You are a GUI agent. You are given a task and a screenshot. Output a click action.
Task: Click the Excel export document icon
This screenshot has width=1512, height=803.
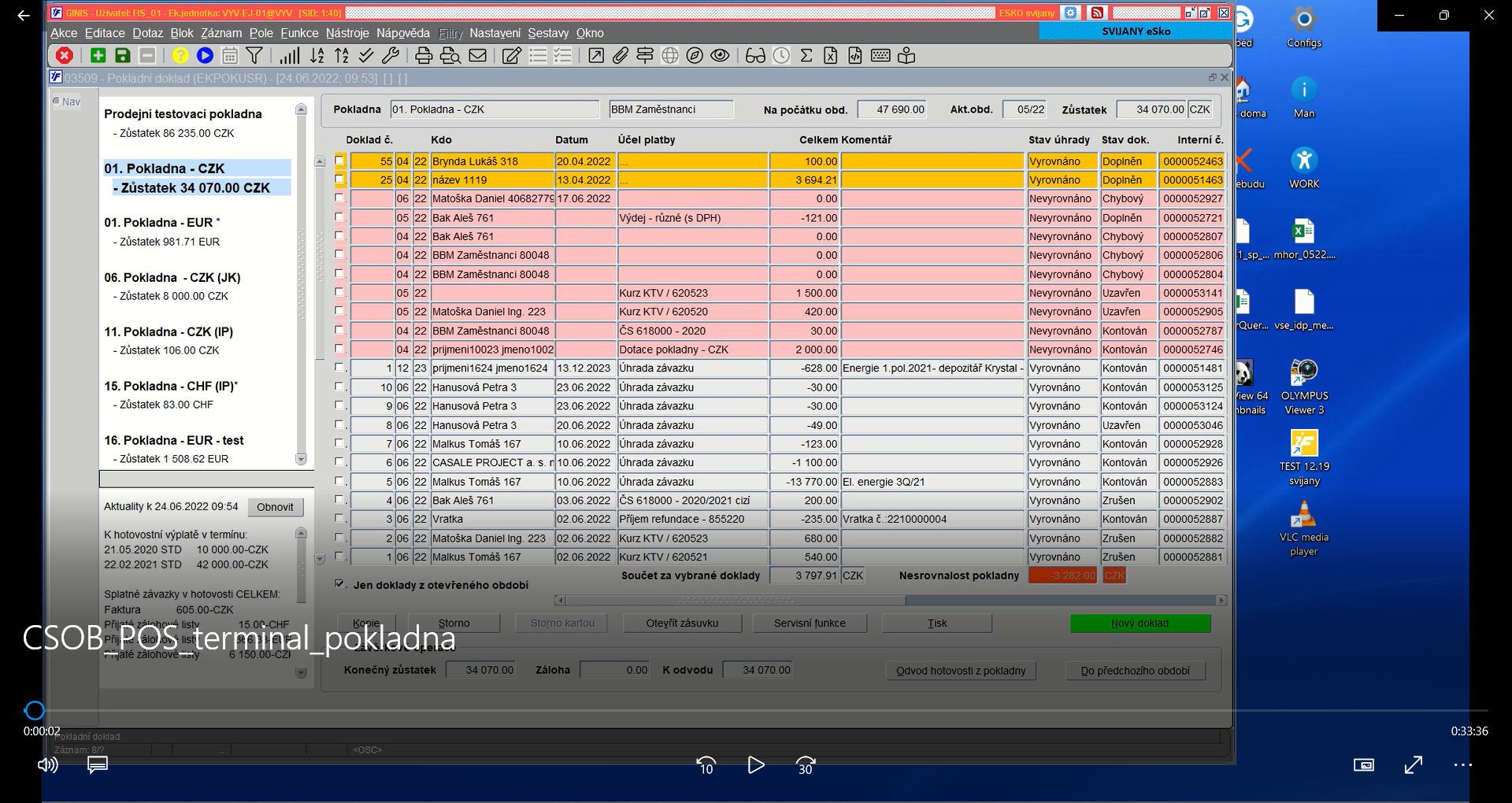[831, 55]
